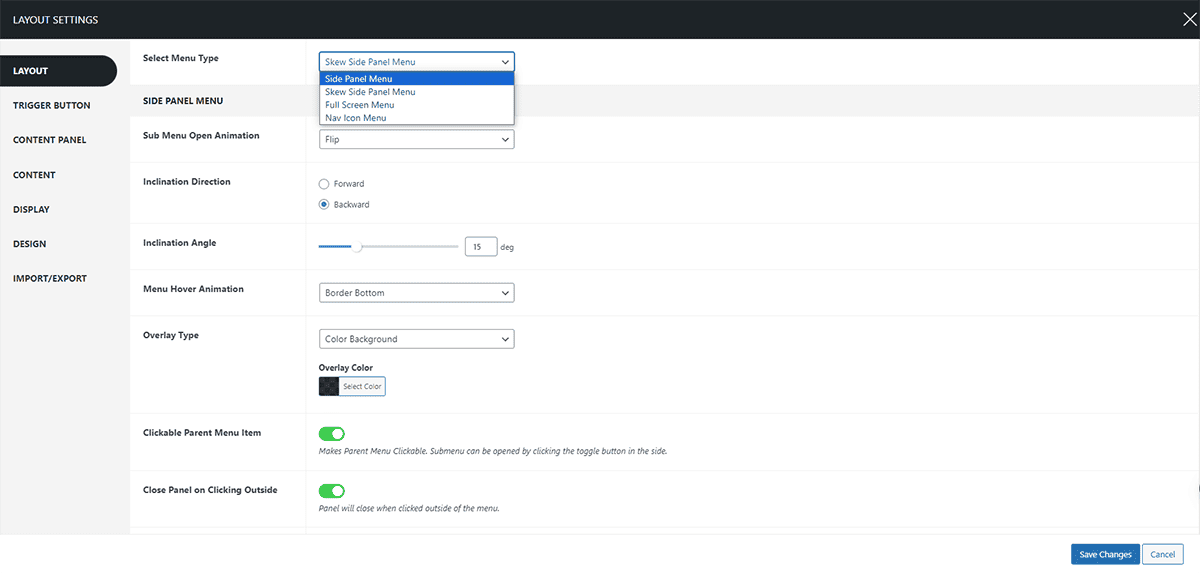Open Sub Menu Open Animation dropdown
The width and height of the screenshot is (1200, 573).
[416, 140]
